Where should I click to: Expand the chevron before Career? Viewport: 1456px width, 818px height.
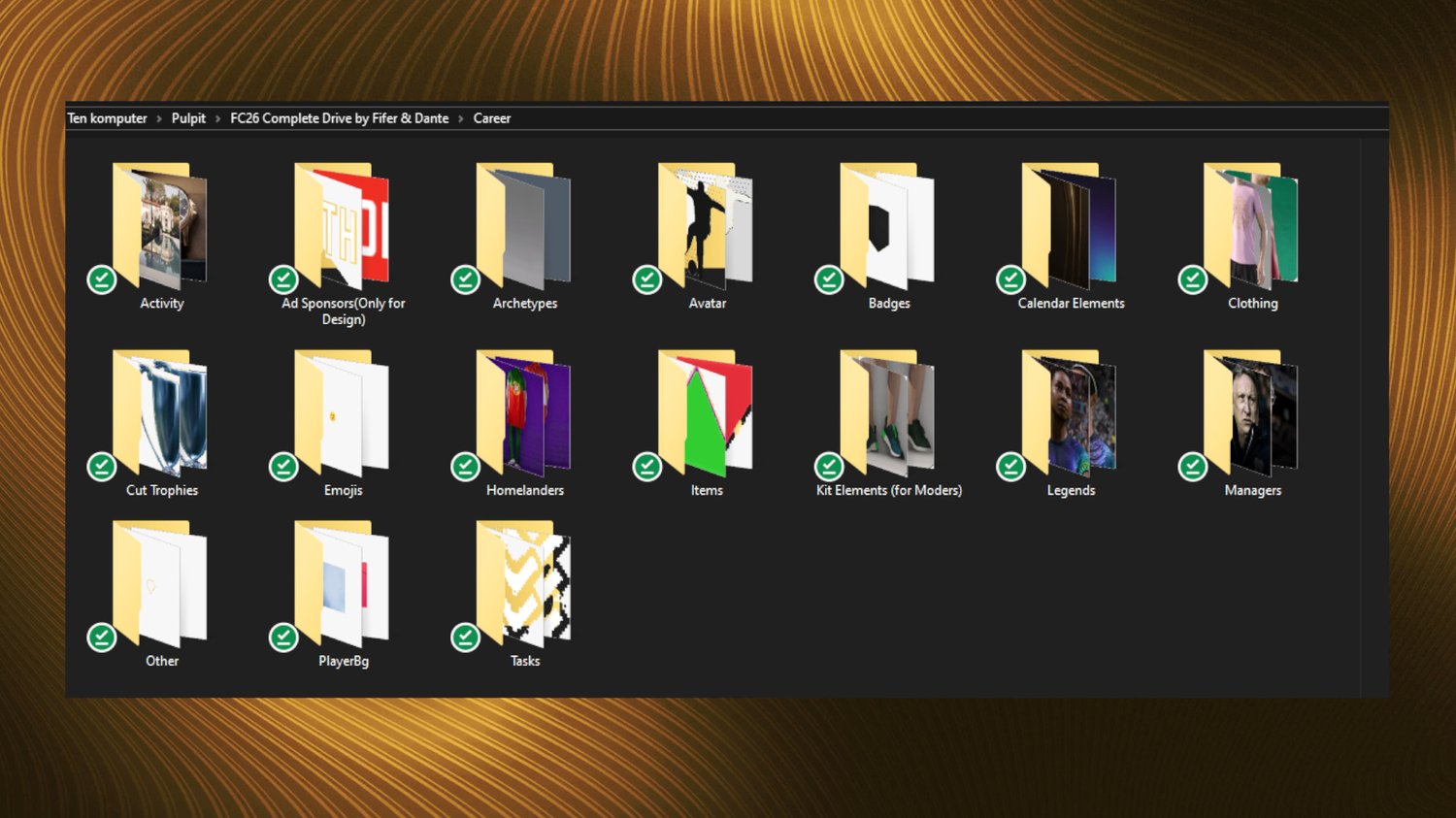[461, 118]
